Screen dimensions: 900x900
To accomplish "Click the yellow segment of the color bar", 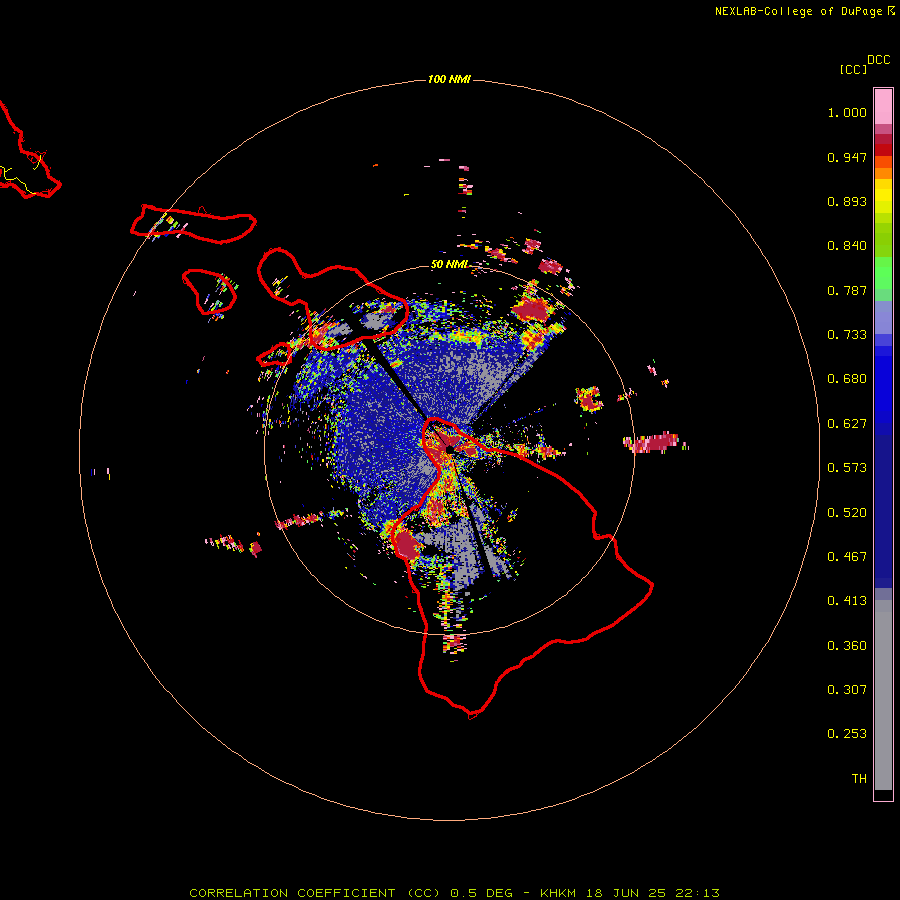I will [x=883, y=196].
